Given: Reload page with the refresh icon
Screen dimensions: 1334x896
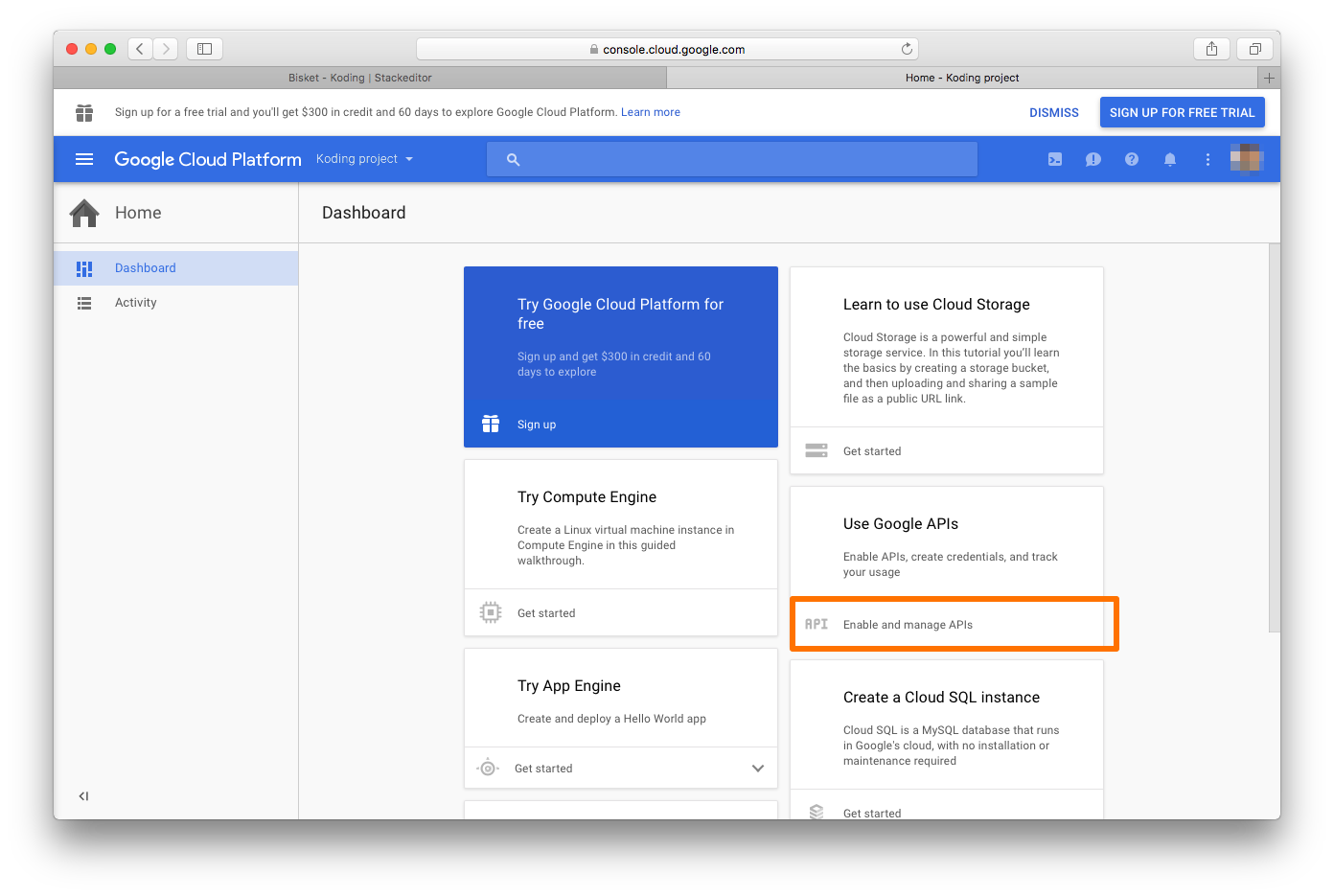Looking at the screenshot, I should coord(907,49).
